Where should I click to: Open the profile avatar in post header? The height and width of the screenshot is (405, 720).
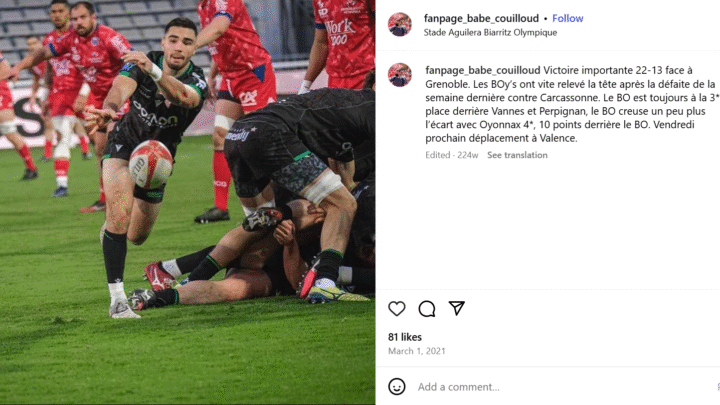(399, 24)
